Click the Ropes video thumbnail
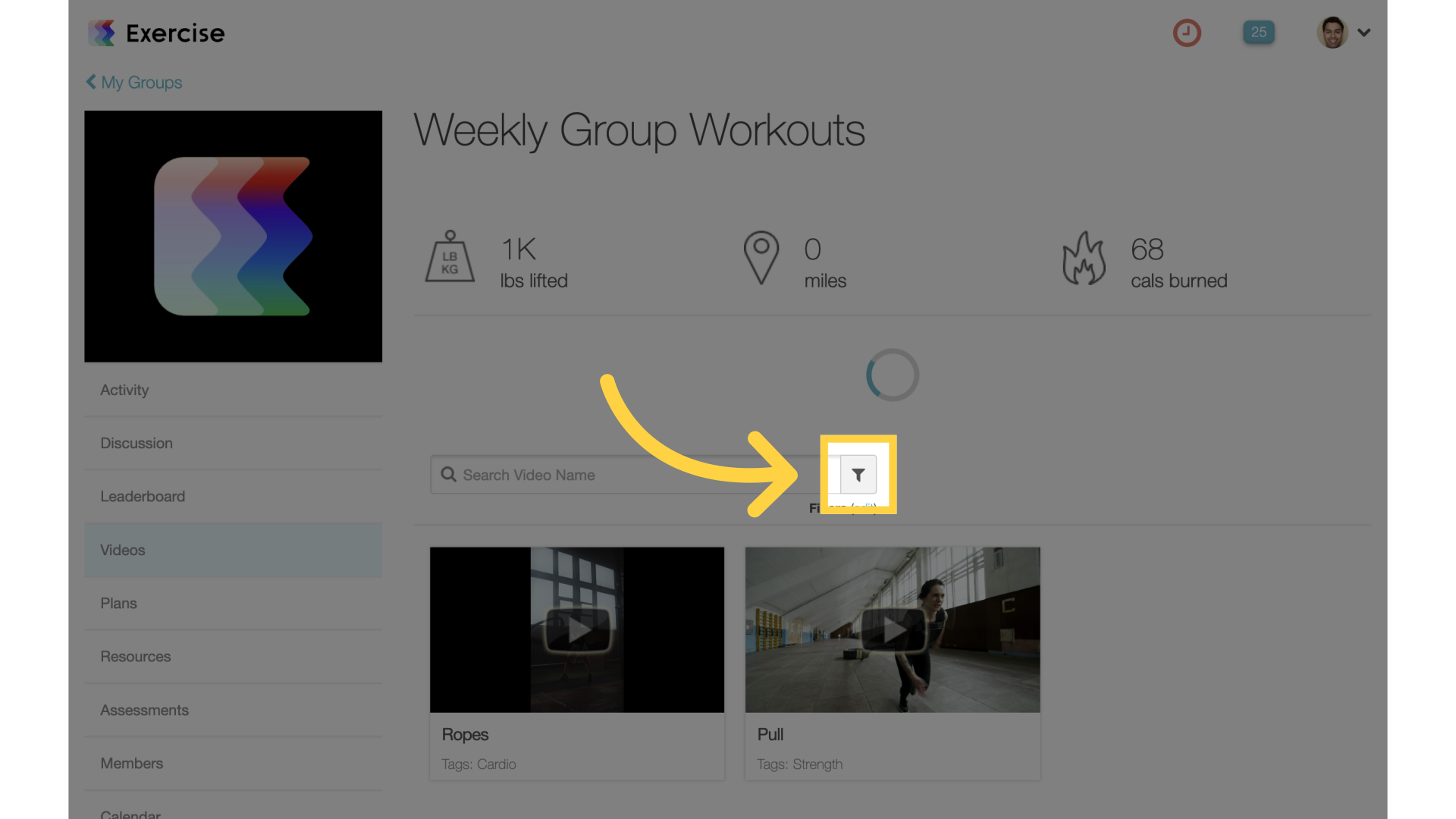 pyautogui.click(x=577, y=629)
